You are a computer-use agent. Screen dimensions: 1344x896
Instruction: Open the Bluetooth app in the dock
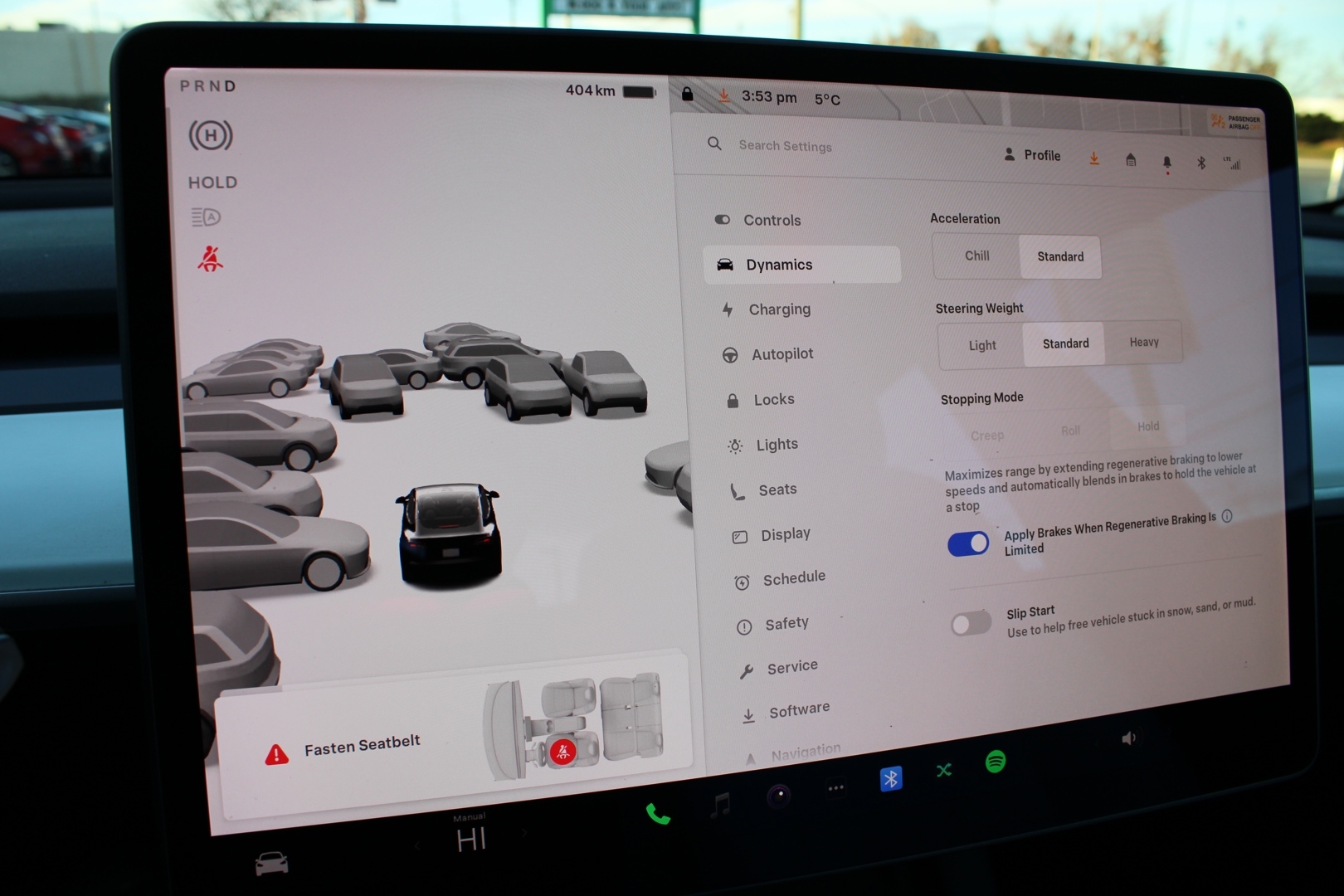pyautogui.click(x=890, y=778)
